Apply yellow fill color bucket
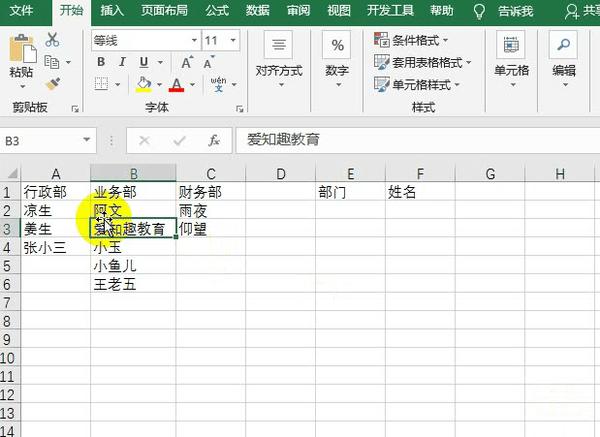 [144, 84]
